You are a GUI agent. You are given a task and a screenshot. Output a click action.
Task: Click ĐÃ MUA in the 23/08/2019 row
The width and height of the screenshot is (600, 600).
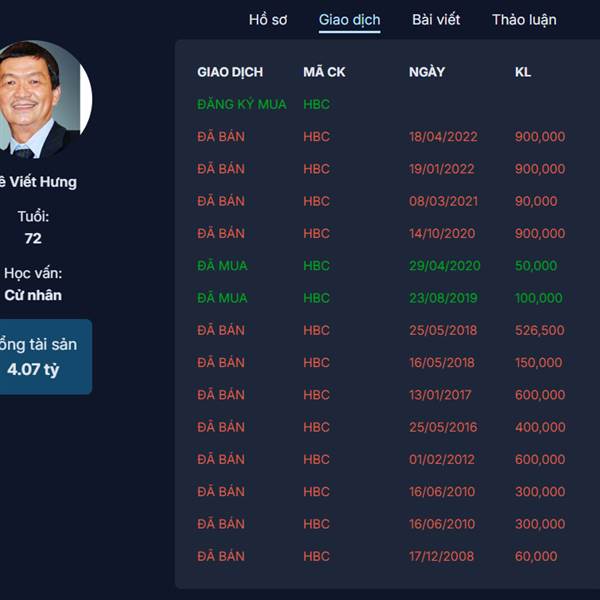222,298
